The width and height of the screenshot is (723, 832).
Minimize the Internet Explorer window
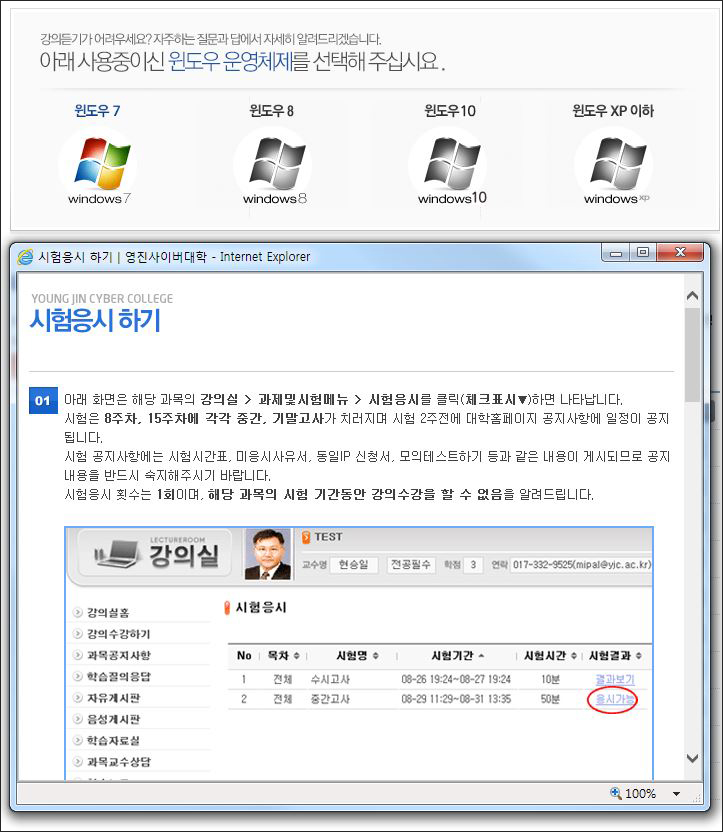[615, 253]
